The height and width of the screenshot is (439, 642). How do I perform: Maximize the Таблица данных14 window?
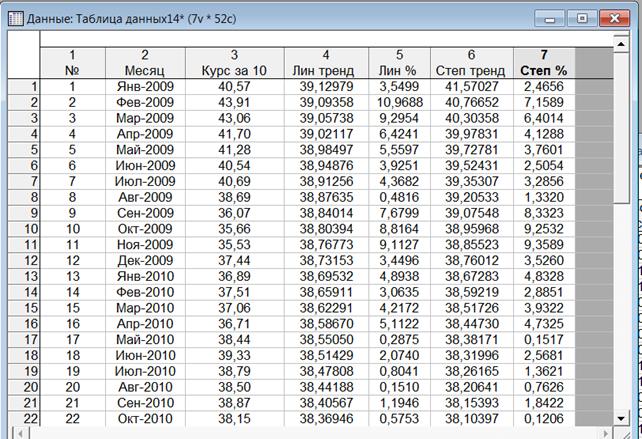click(x=582, y=18)
